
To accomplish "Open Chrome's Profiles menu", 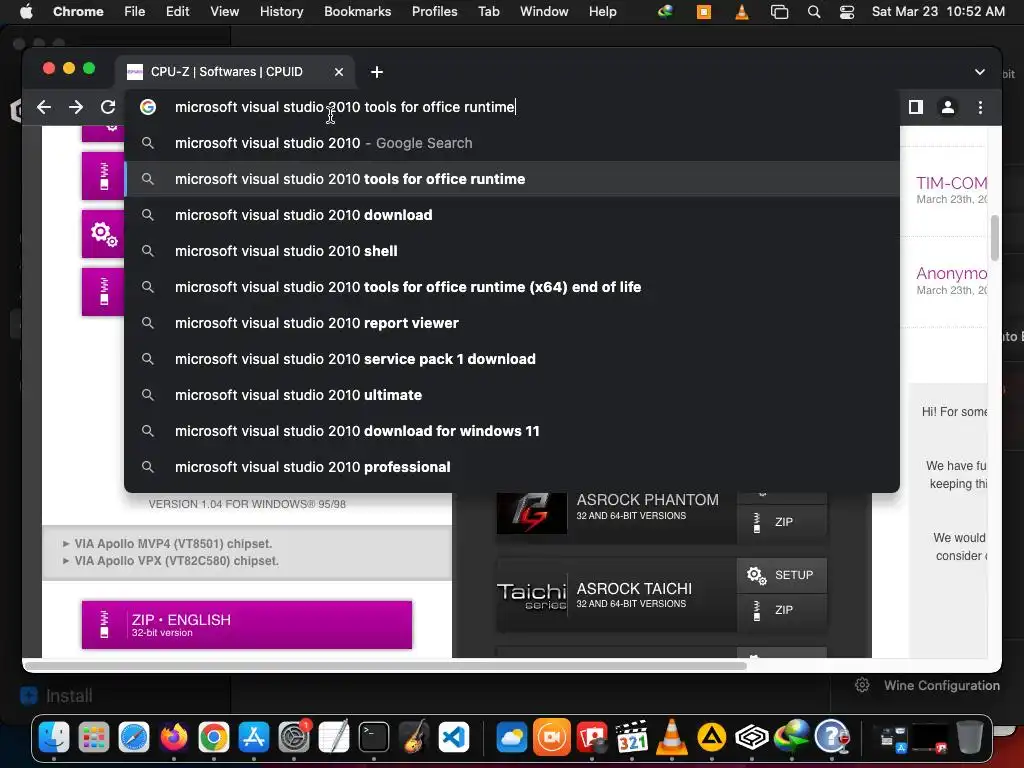I will click(434, 11).
